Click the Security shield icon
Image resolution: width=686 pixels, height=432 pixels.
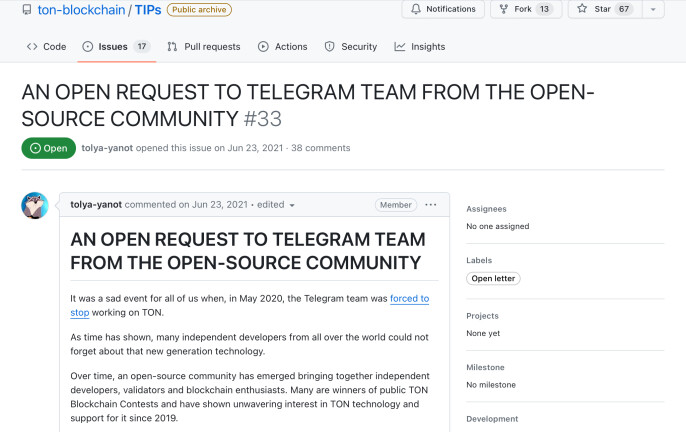(330, 46)
